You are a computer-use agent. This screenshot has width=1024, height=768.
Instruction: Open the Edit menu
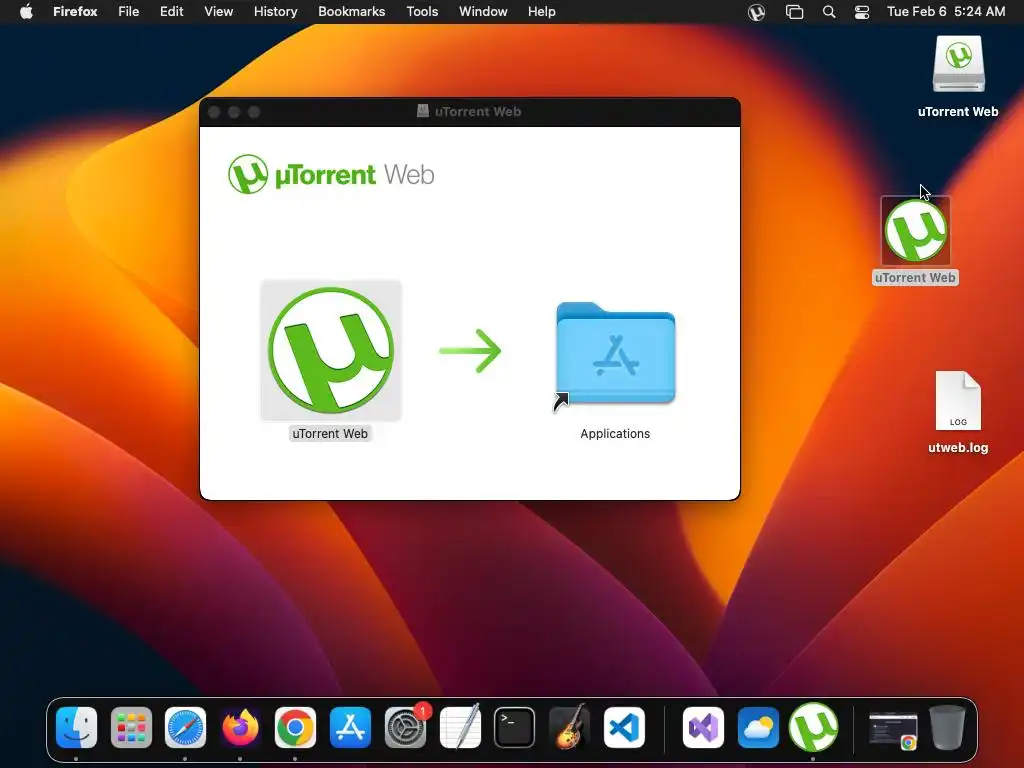point(172,12)
